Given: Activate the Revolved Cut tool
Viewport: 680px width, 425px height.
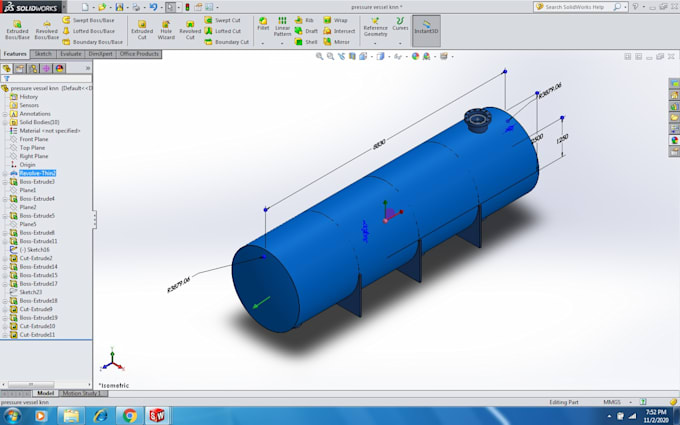Looking at the screenshot, I should 190,29.
